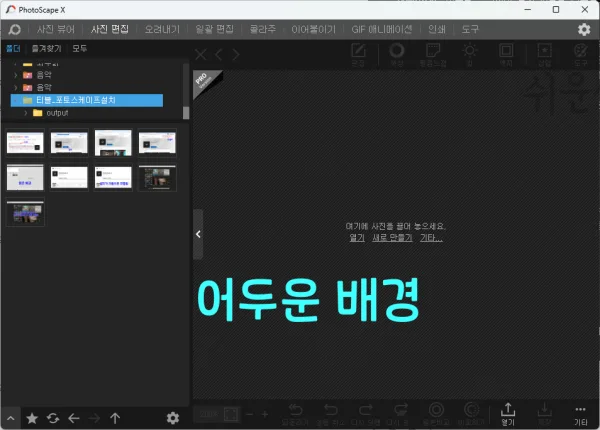This screenshot has height=430, width=600.
Task: Open the 일괄 편집 tab
Action: click(x=215, y=29)
